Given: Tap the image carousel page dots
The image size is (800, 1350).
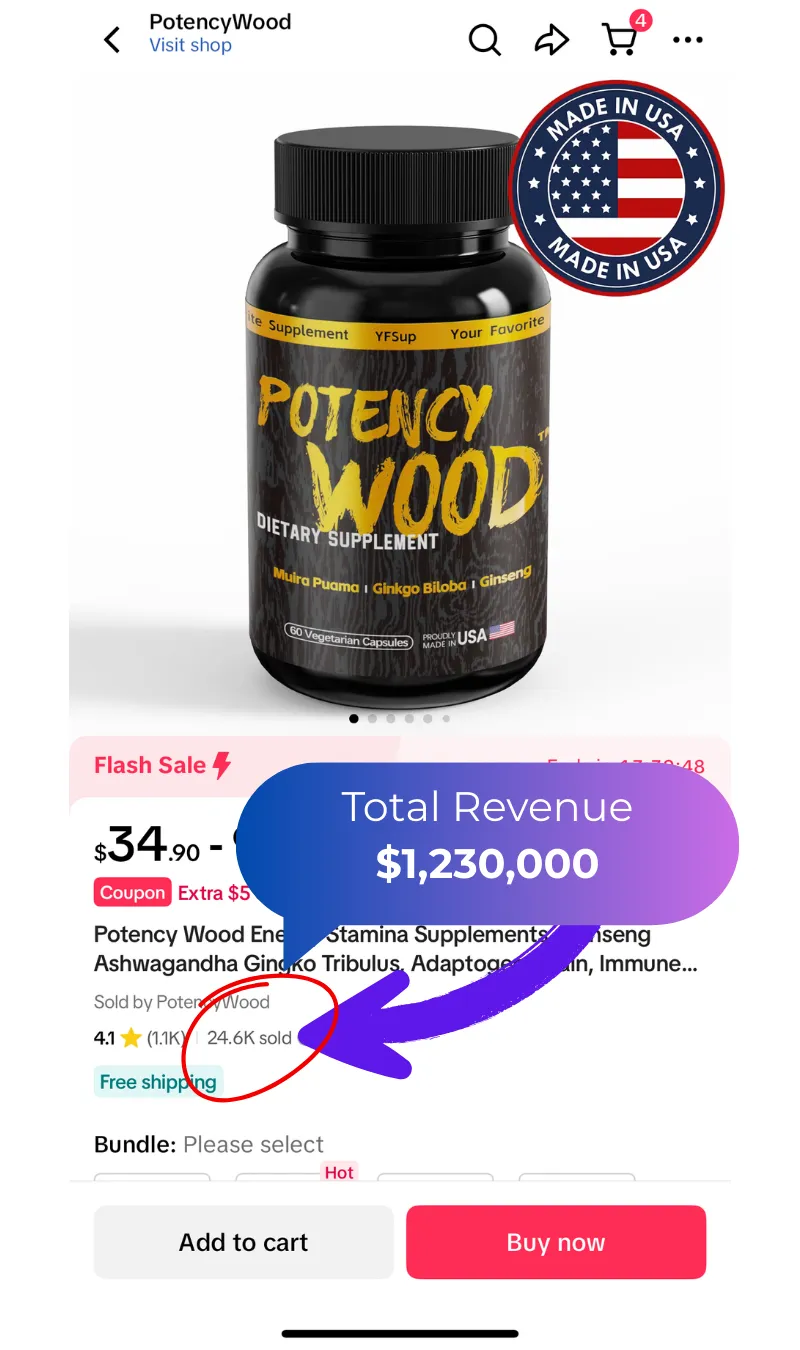Looking at the screenshot, I should [400, 718].
